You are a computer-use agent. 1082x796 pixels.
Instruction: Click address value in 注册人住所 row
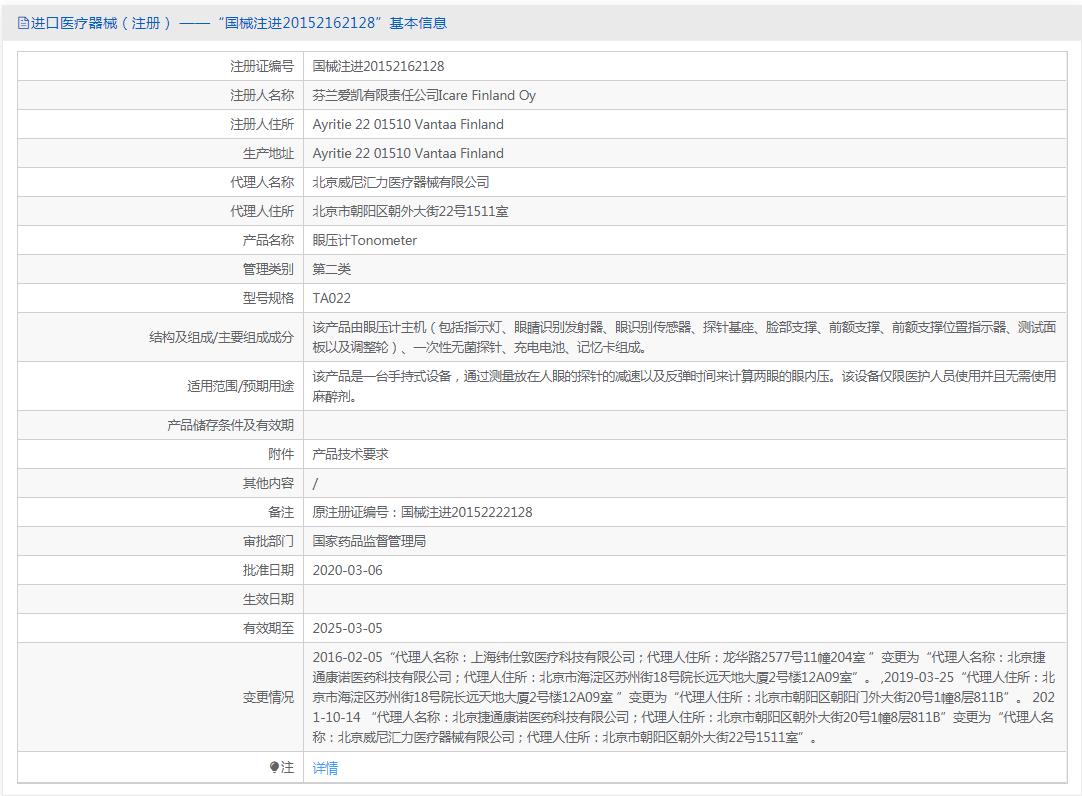point(408,124)
